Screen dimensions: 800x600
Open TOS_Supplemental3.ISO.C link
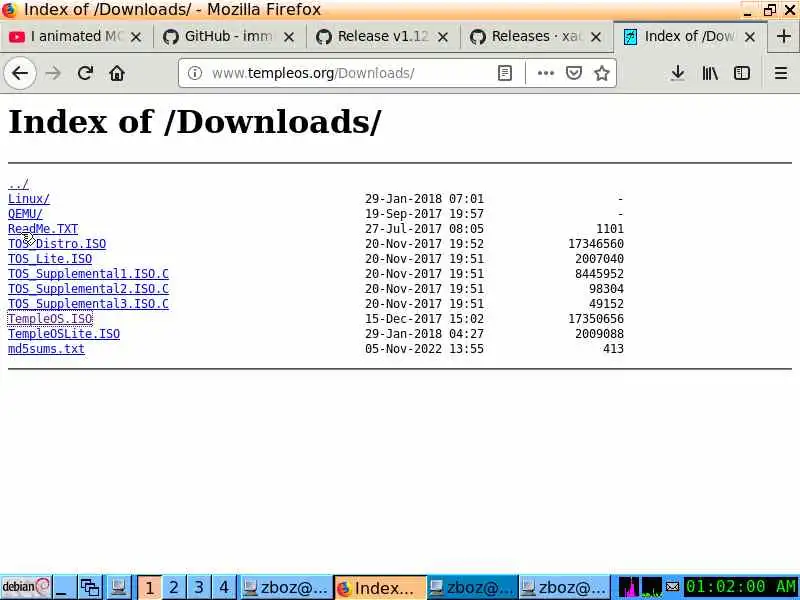[x=88, y=304]
